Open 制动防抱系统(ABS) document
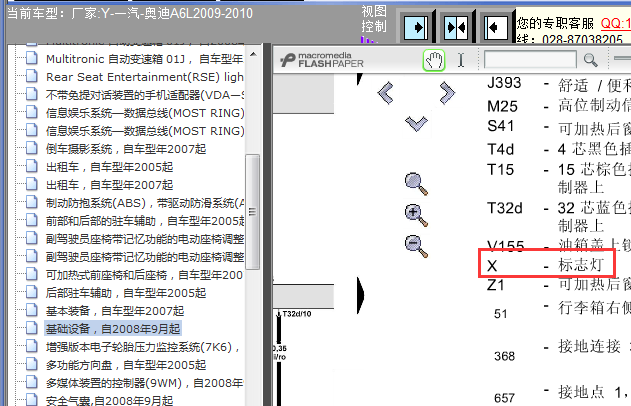631x406 pixels. point(145,203)
